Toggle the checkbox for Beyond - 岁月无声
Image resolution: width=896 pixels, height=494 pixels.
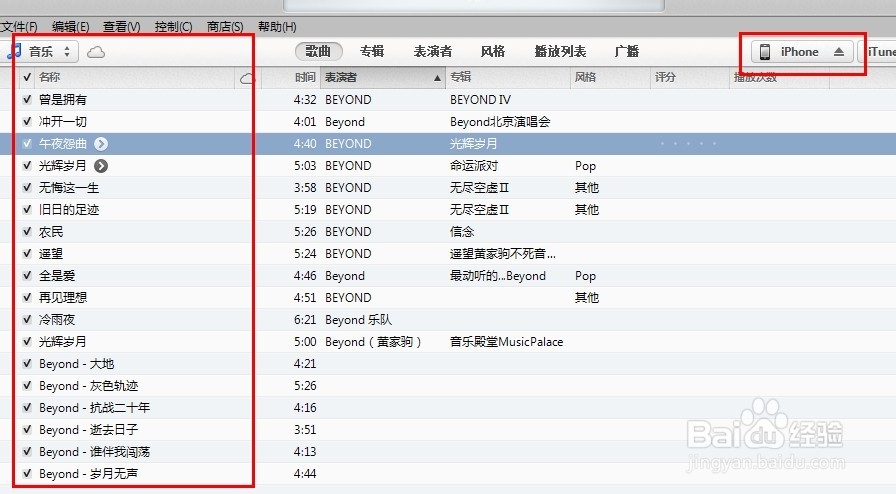point(27,473)
